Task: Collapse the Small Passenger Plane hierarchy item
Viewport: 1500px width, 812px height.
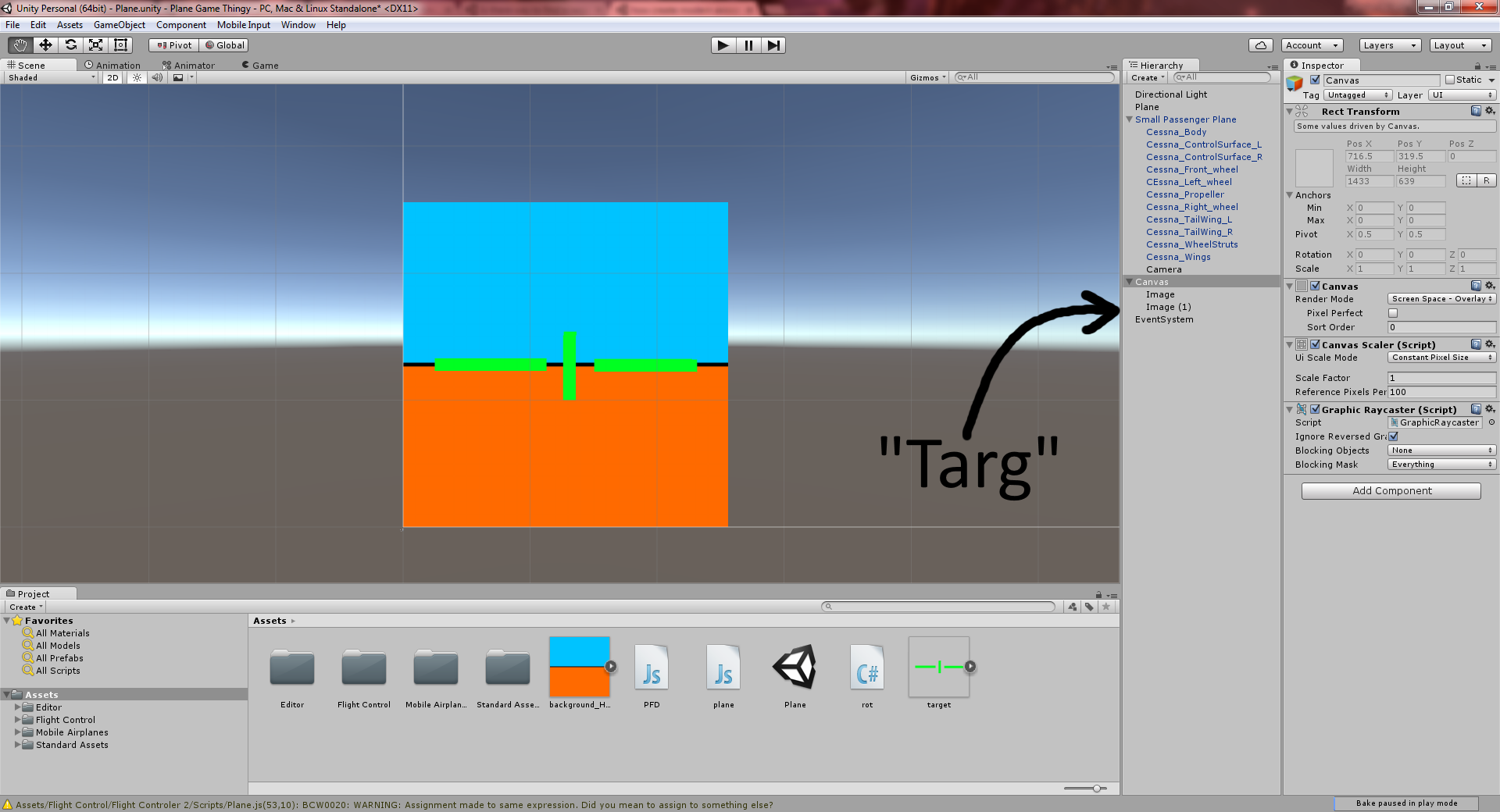Action: 1129,119
